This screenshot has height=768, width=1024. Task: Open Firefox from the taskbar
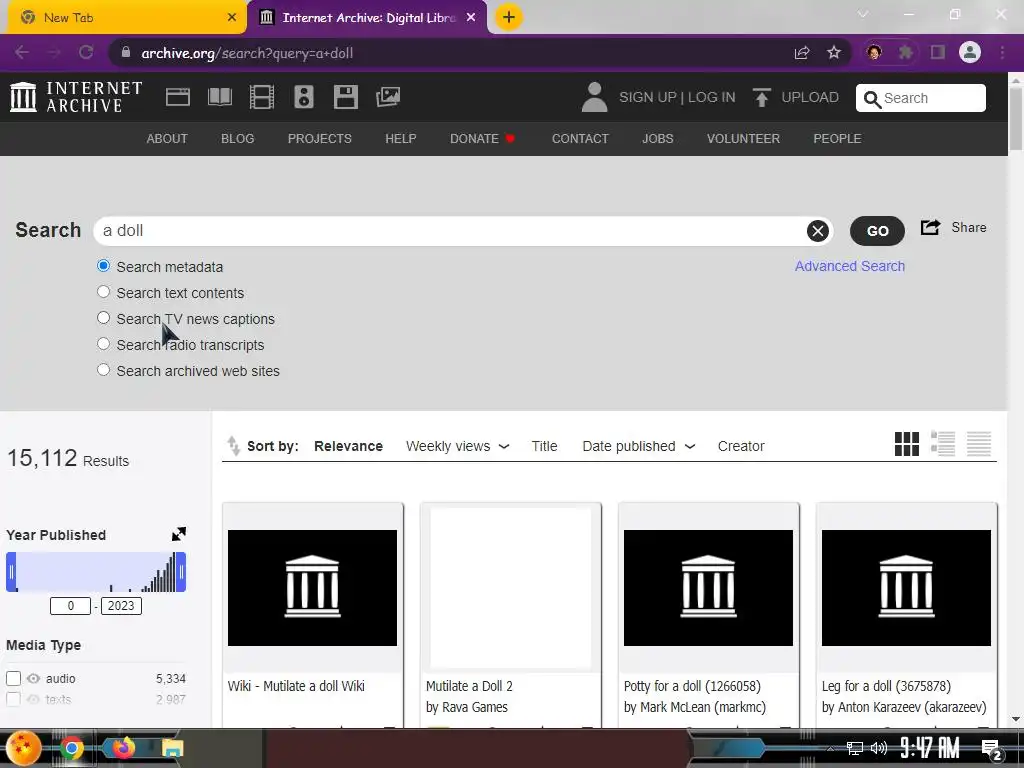(x=123, y=748)
